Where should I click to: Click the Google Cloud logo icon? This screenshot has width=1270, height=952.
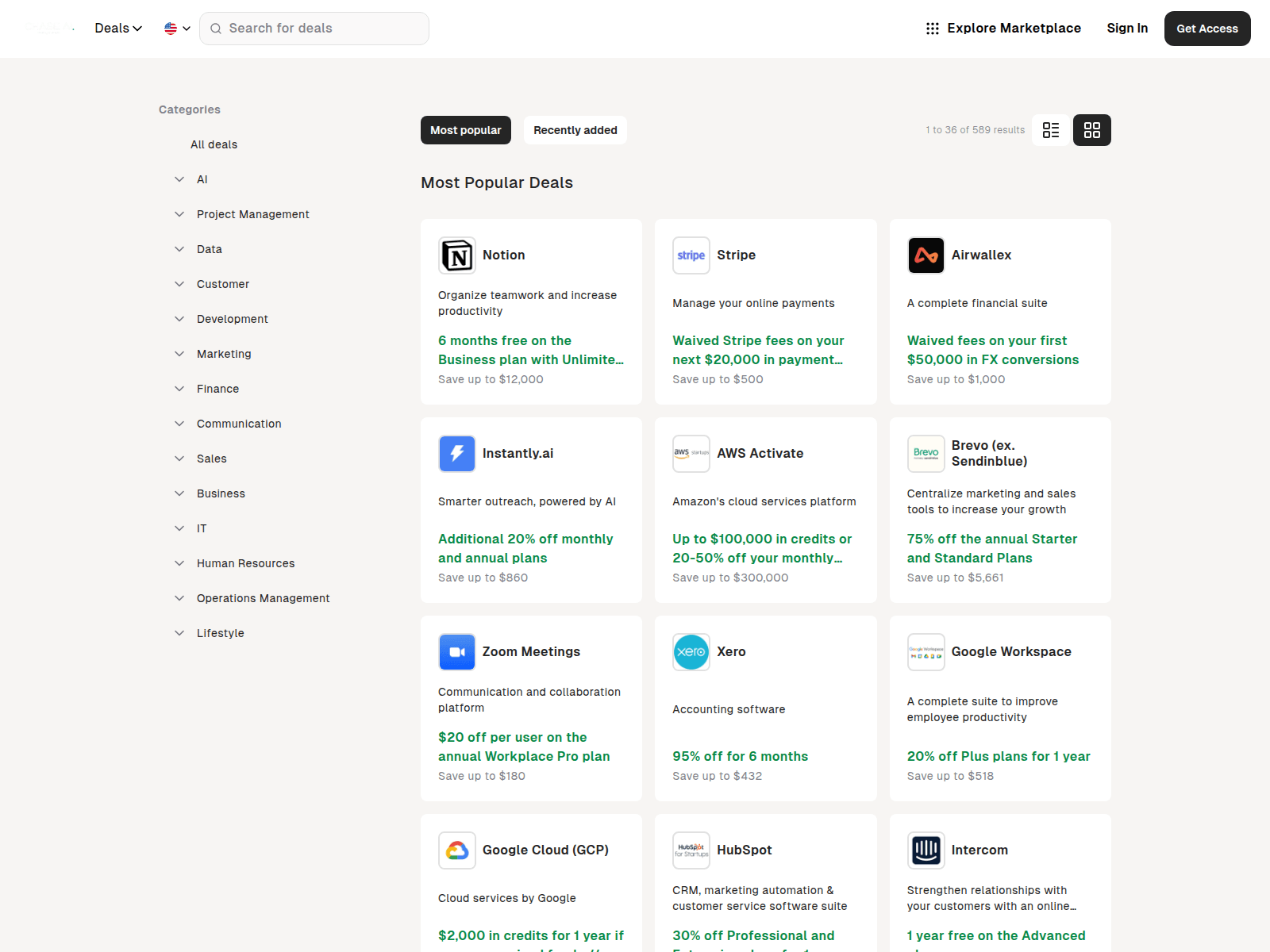click(457, 850)
